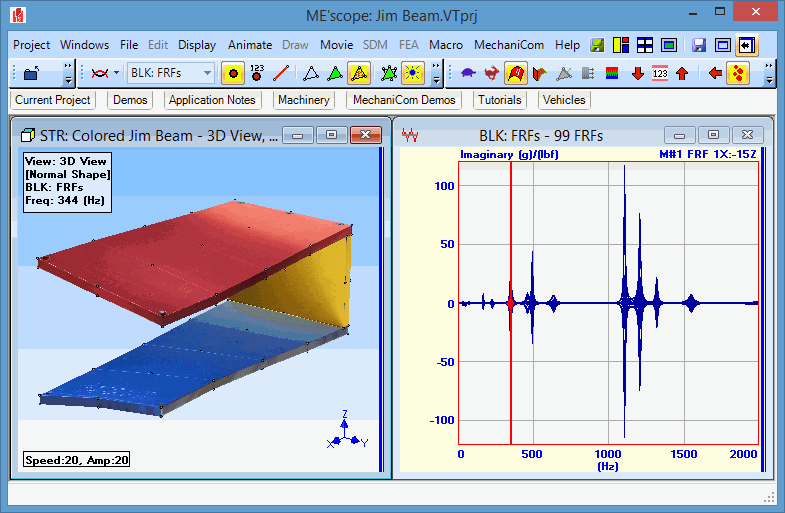Click the yellow-red-blue window layout icon

coord(621,45)
